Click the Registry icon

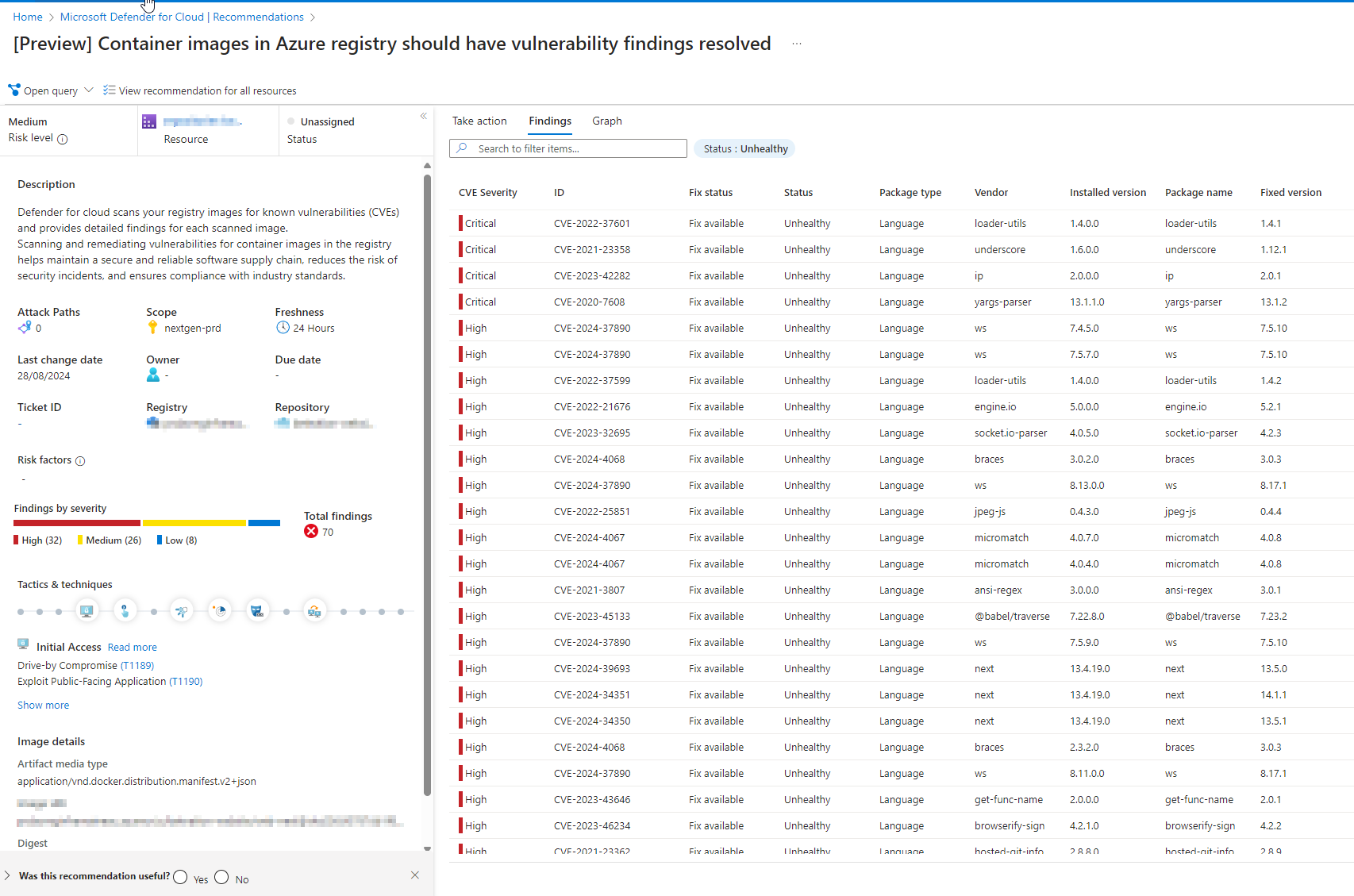click(x=152, y=422)
